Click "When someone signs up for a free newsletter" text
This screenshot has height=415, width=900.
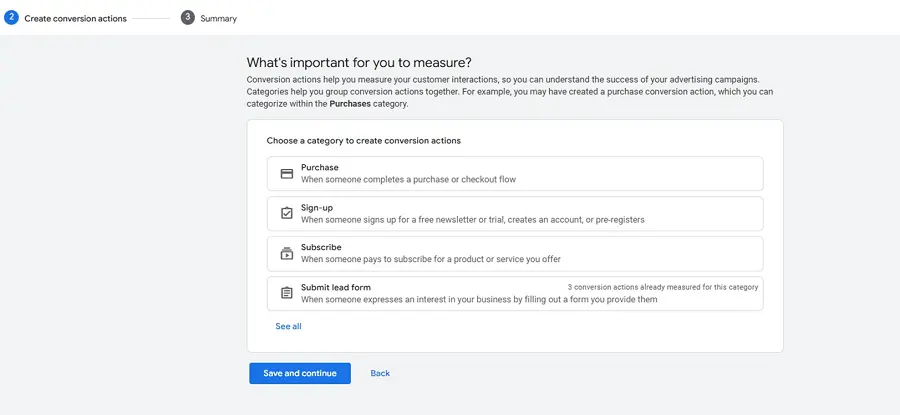pyautogui.click(x=472, y=219)
